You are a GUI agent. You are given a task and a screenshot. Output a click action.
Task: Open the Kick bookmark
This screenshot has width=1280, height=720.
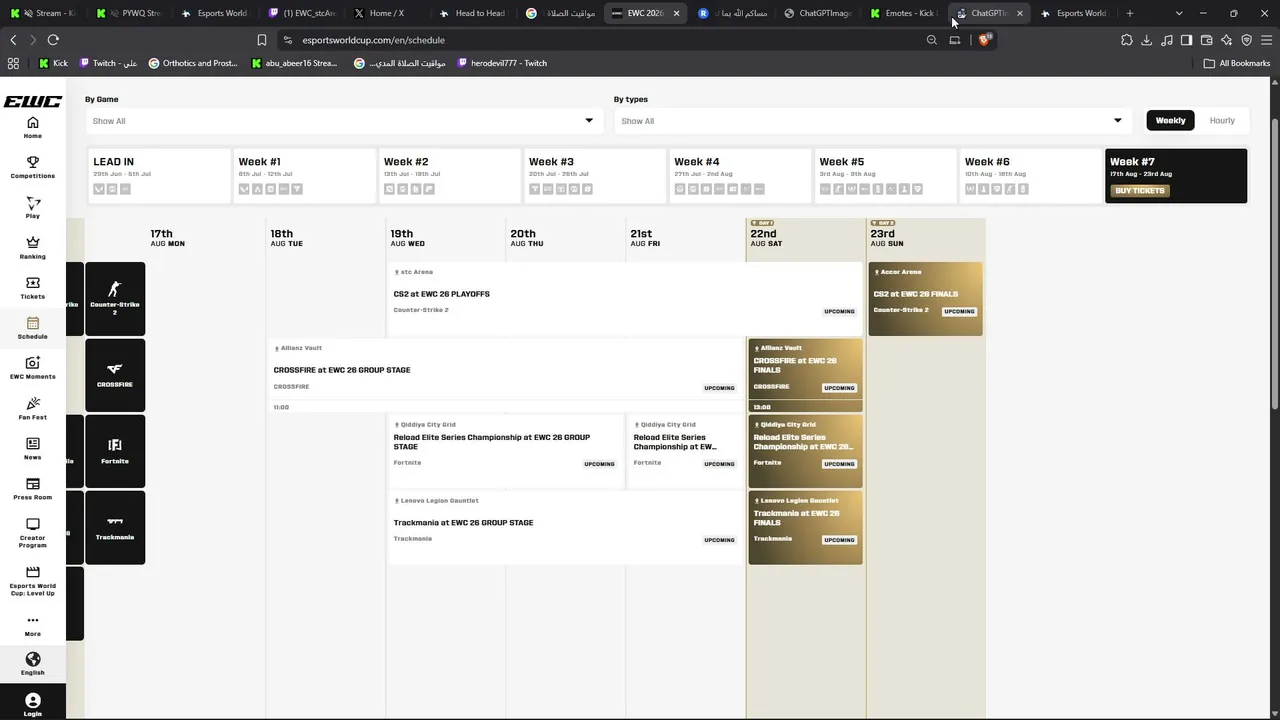[x=53, y=63]
